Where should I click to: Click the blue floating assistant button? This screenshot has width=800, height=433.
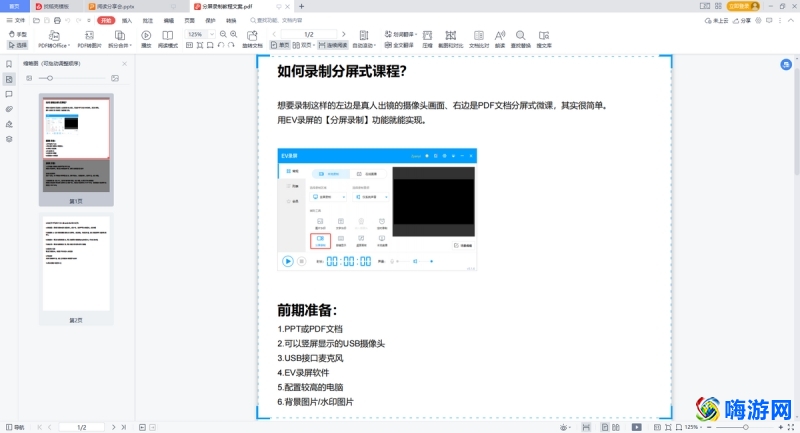tap(786, 64)
